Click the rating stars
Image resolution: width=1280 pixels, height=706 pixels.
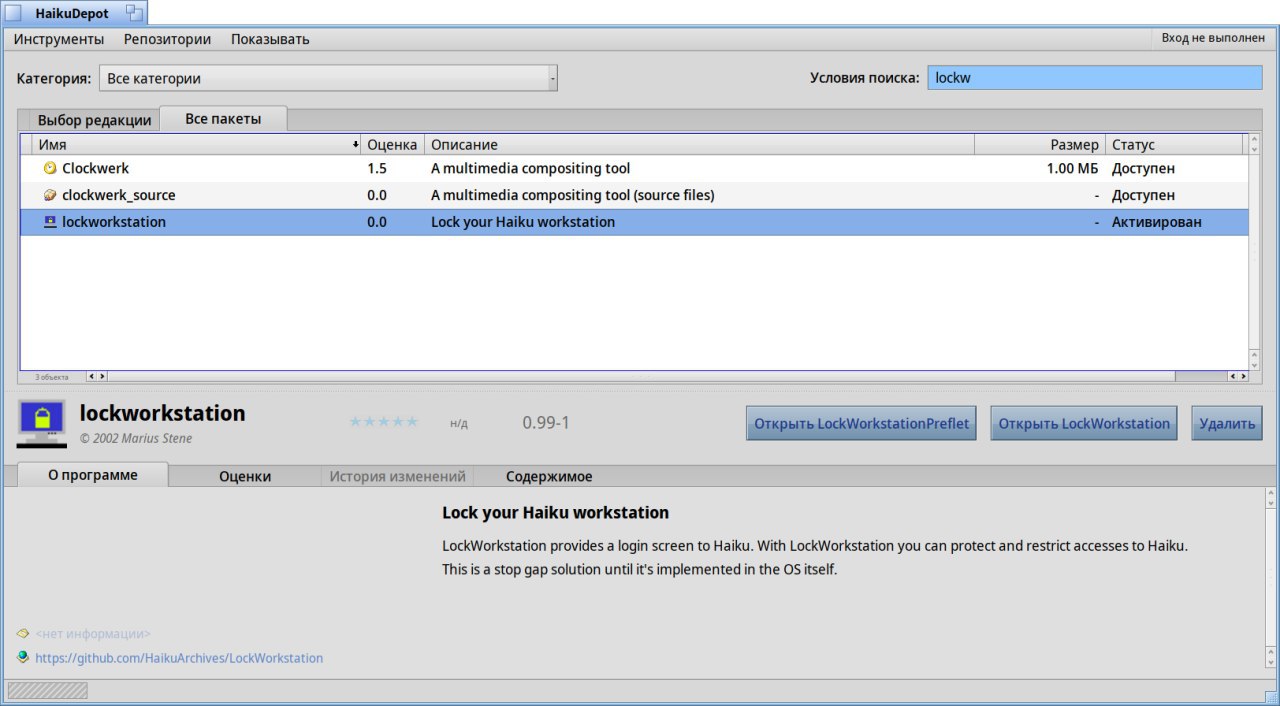[383, 422]
